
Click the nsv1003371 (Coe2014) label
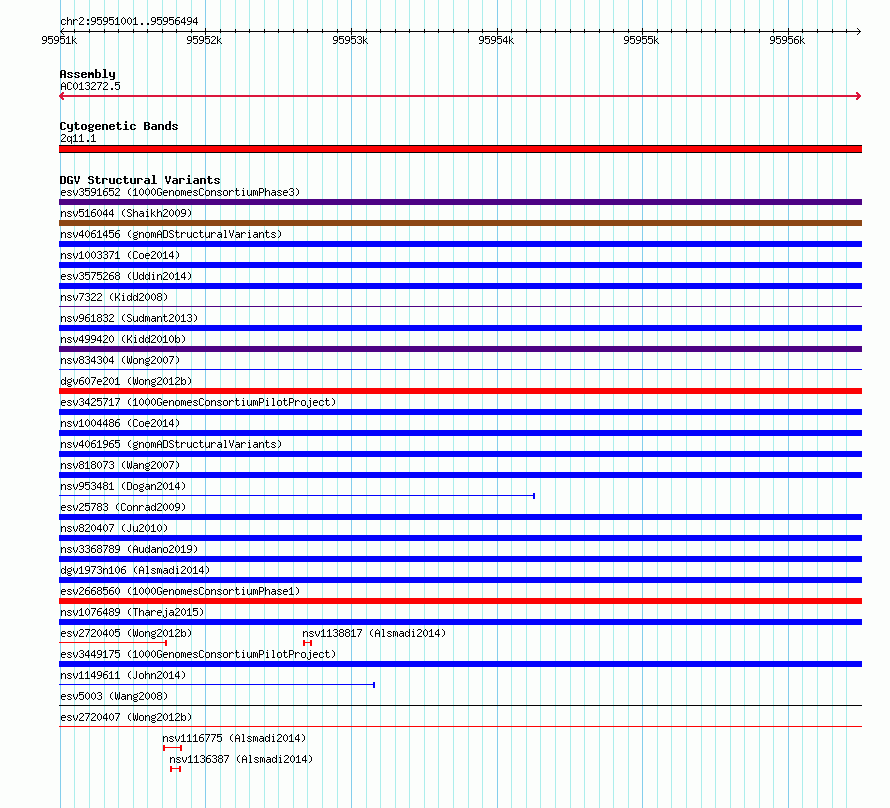[120, 255]
